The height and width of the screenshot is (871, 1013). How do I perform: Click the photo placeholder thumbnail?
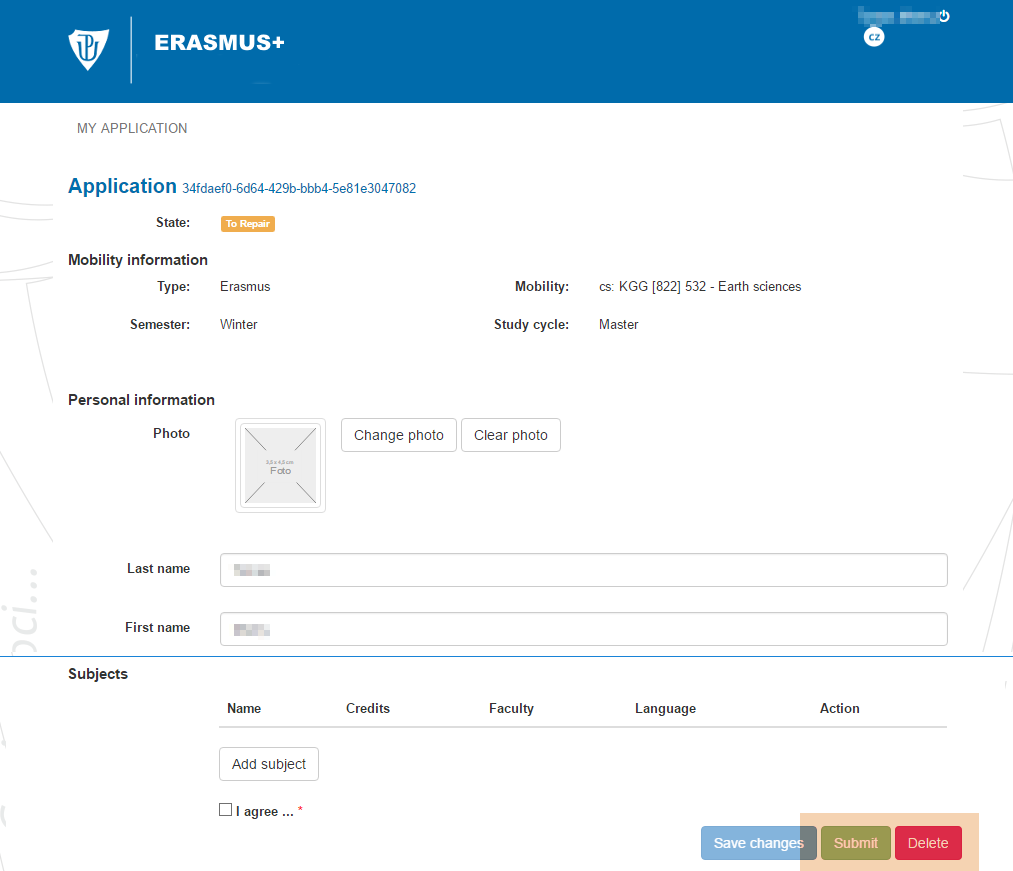[x=280, y=465]
